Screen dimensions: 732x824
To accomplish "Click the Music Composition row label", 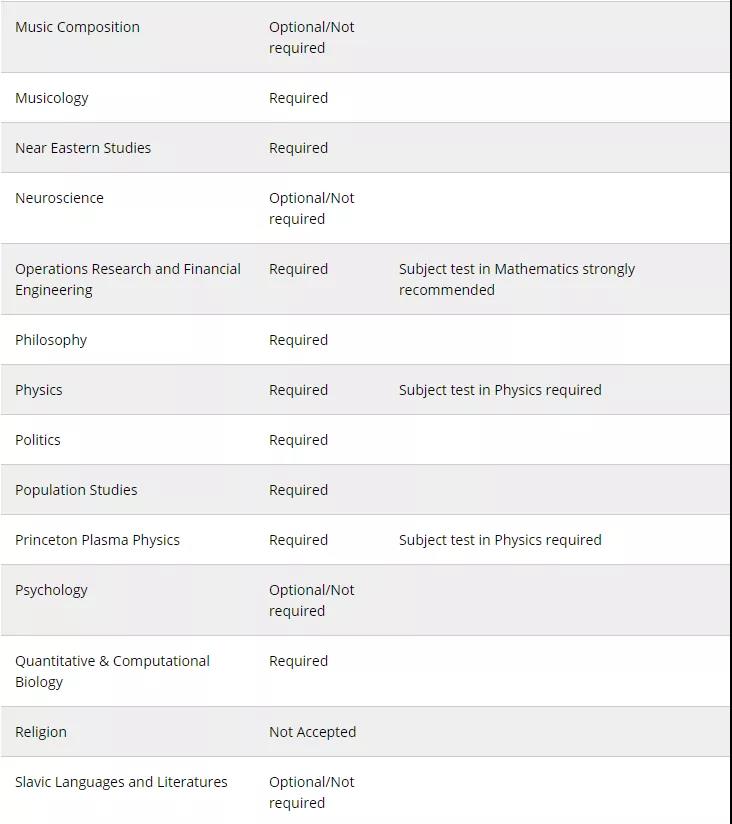I will [x=77, y=27].
